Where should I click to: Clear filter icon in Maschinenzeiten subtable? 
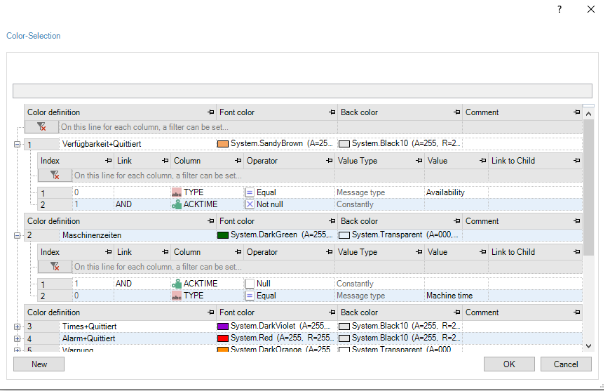(55, 267)
